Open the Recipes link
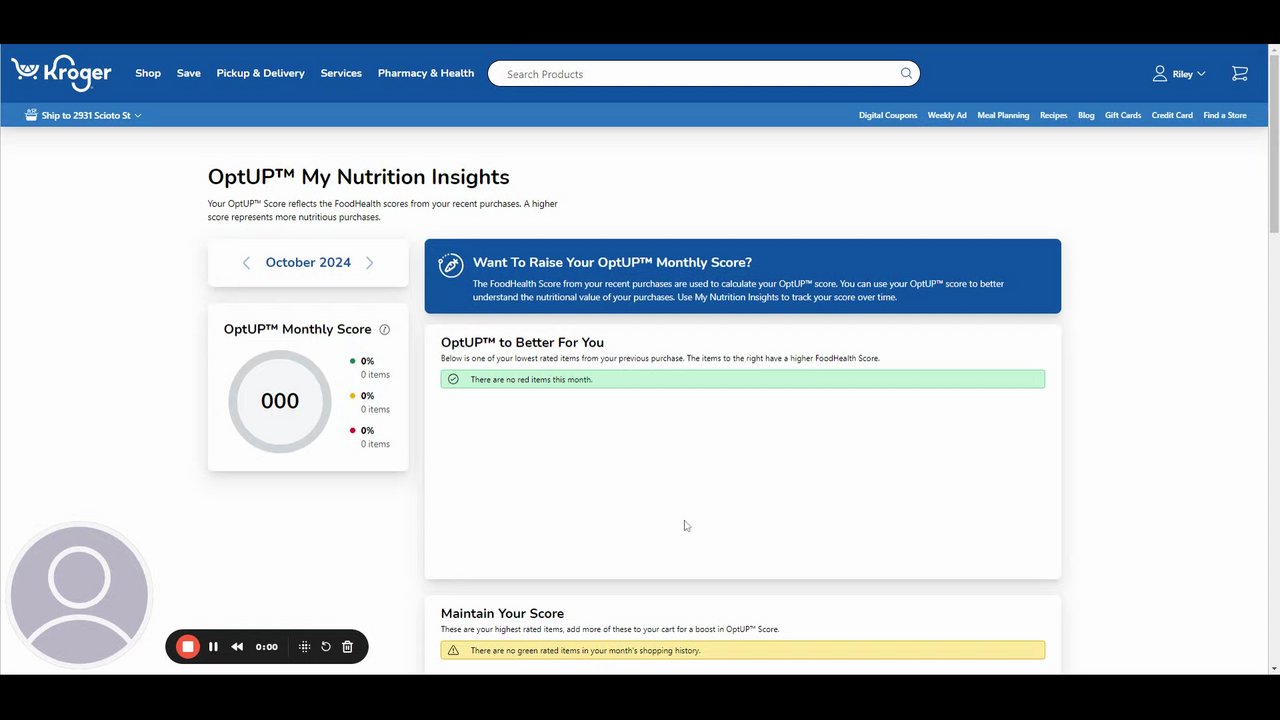The height and width of the screenshot is (720, 1280). 1053,115
